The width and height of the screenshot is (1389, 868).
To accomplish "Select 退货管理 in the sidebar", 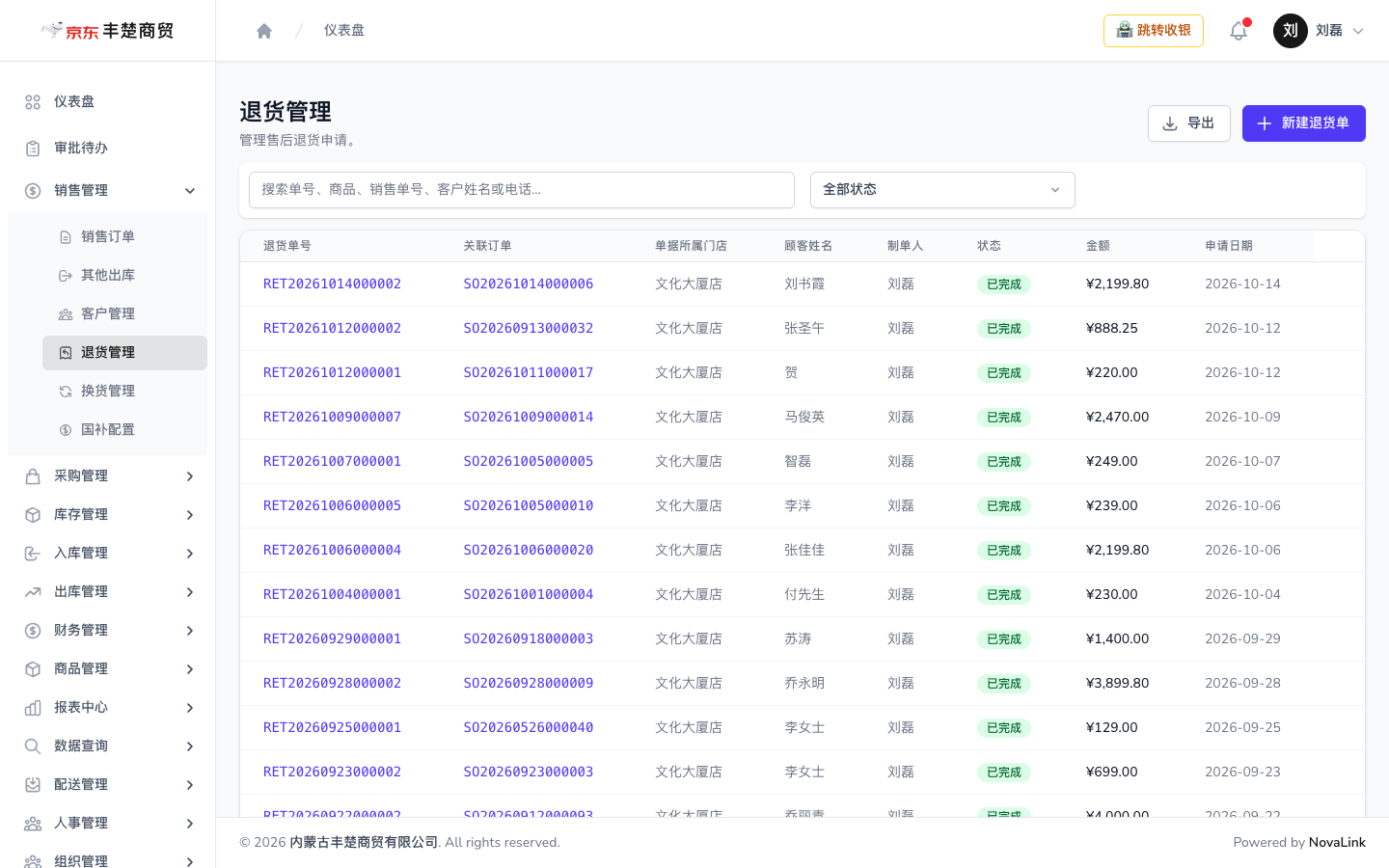I will point(124,353).
